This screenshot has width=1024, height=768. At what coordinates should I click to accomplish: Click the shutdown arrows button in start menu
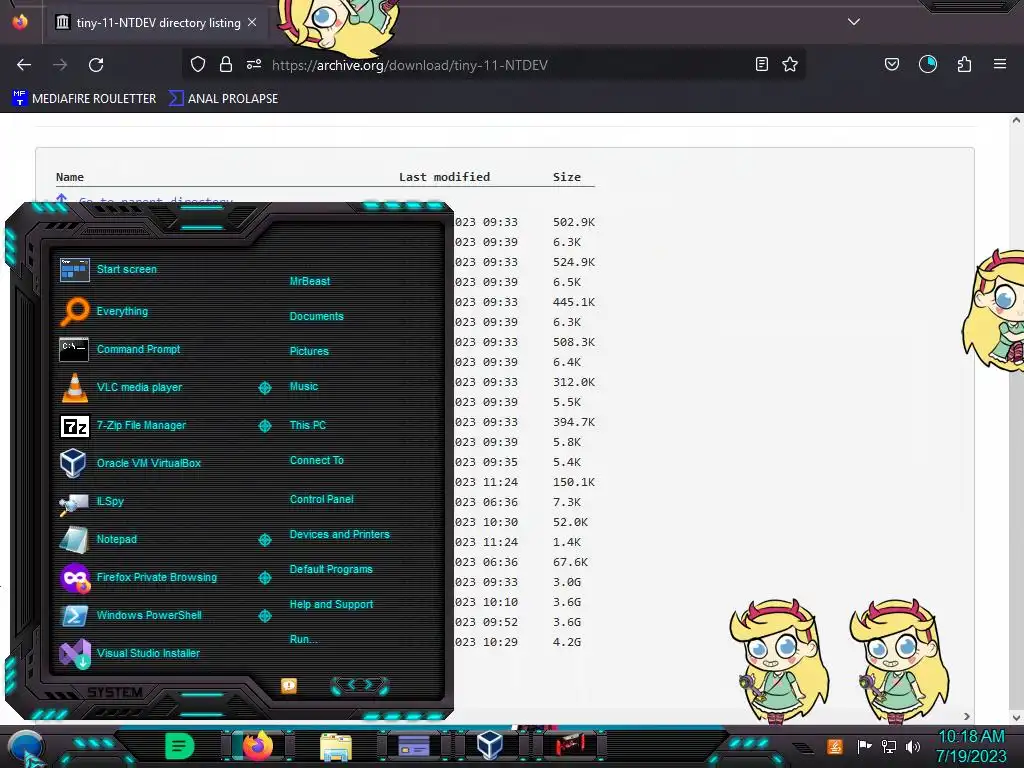pos(359,685)
